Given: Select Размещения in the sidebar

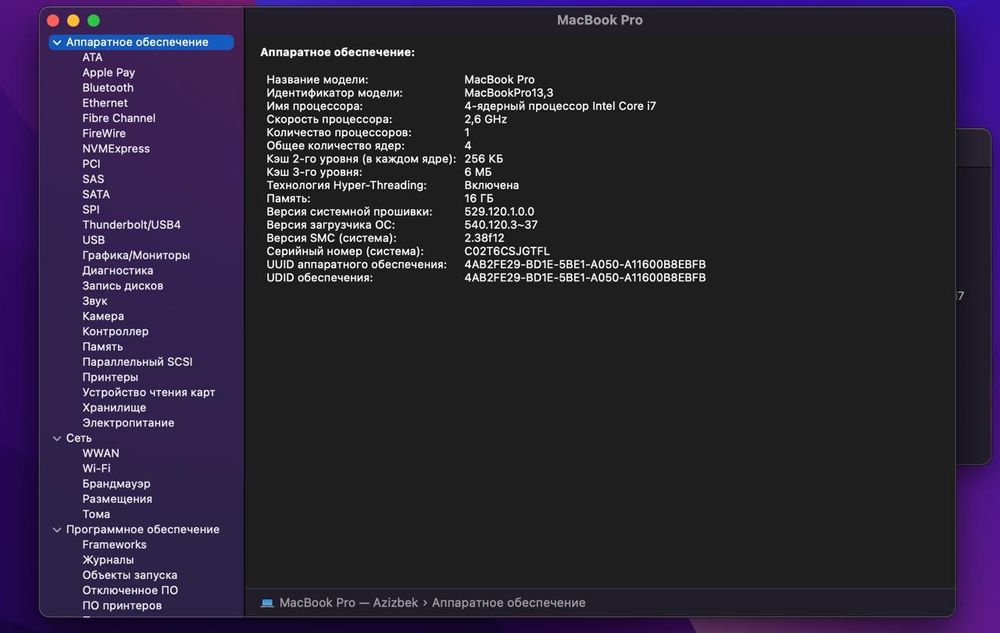Looking at the screenshot, I should (117, 499).
